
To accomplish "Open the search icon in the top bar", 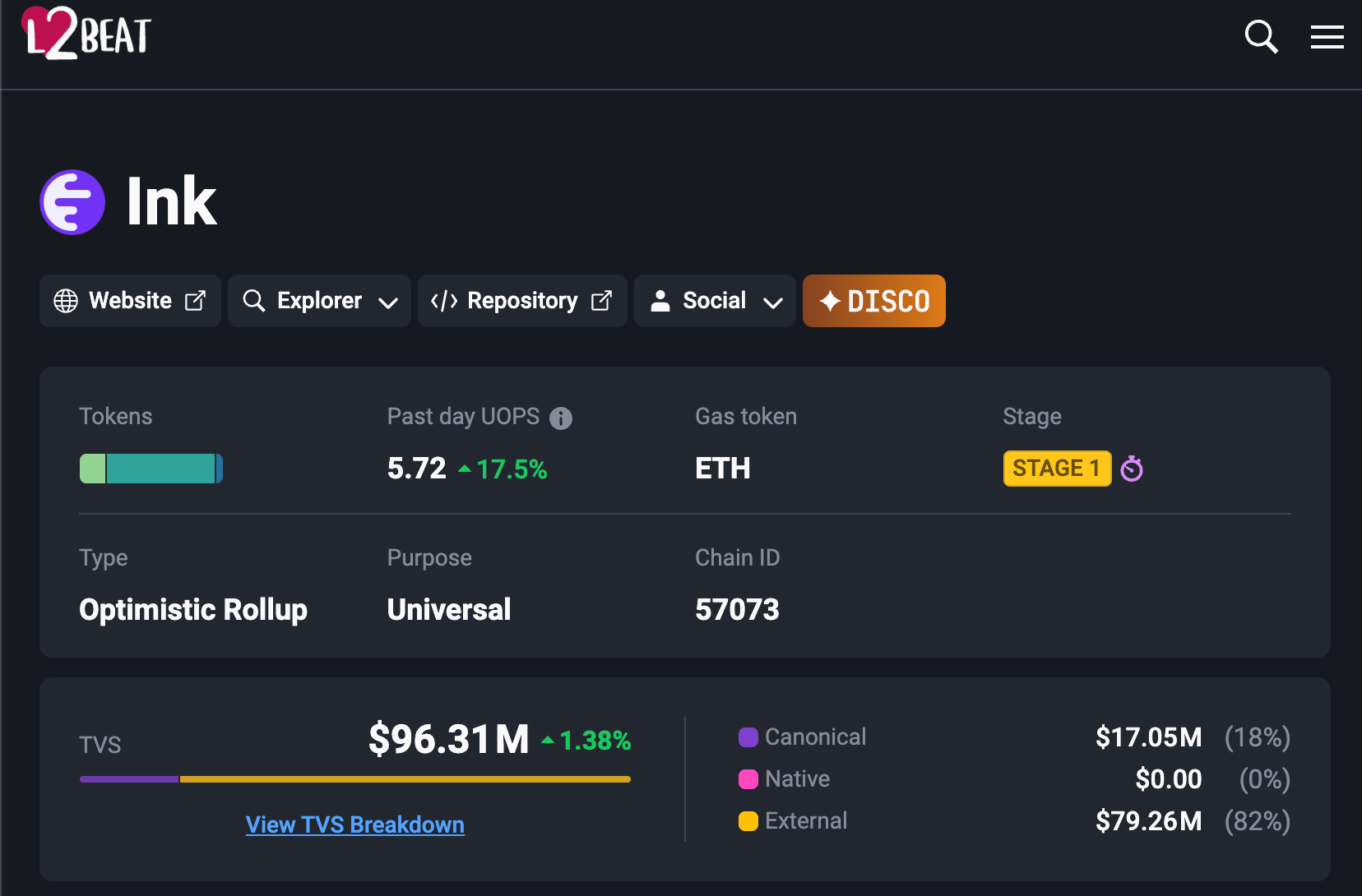I will [x=1261, y=37].
